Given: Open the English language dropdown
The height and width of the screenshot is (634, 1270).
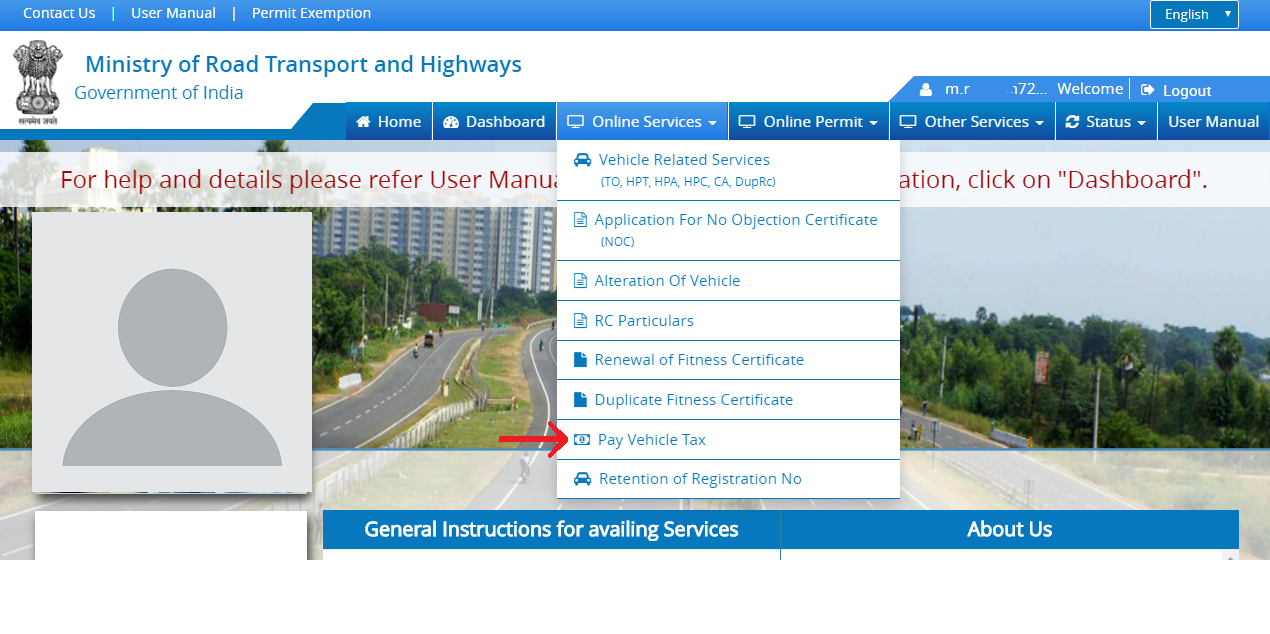Looking at the screenshot, I should [1194, 14].
